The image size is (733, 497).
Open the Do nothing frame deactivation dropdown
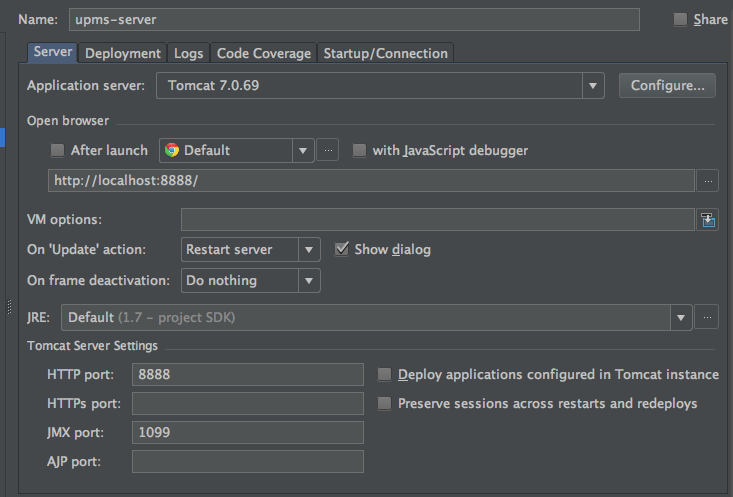tap(251, 281)
